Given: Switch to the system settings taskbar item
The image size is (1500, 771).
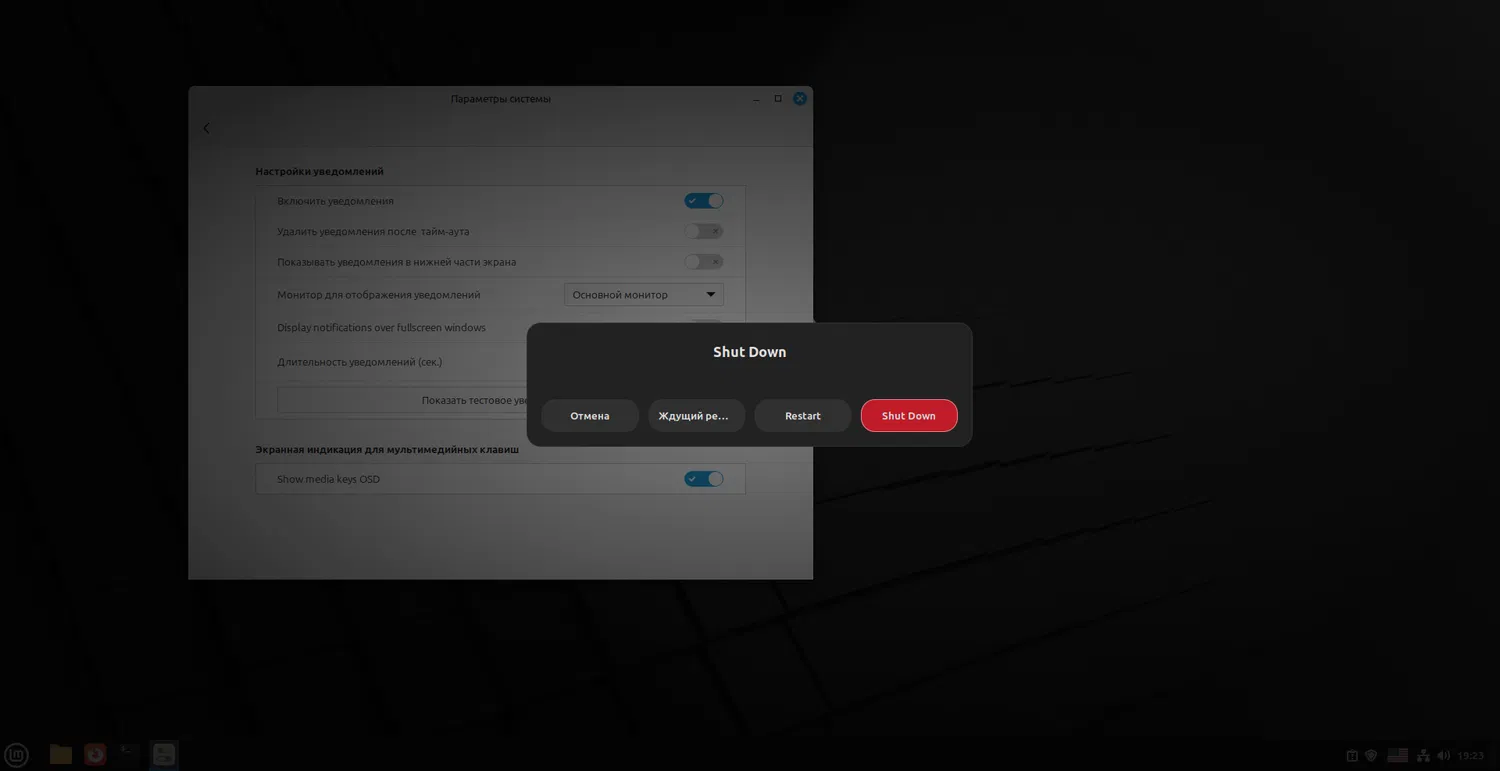Looking at the screenshot, I should coord(164,755).
